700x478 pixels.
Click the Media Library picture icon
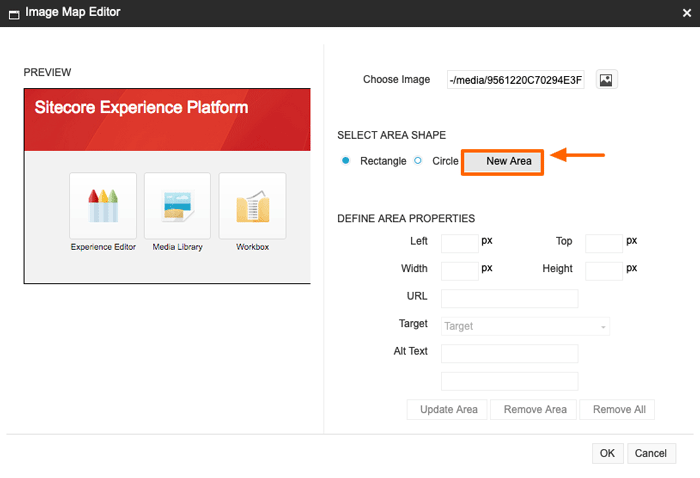click(177, 206)
